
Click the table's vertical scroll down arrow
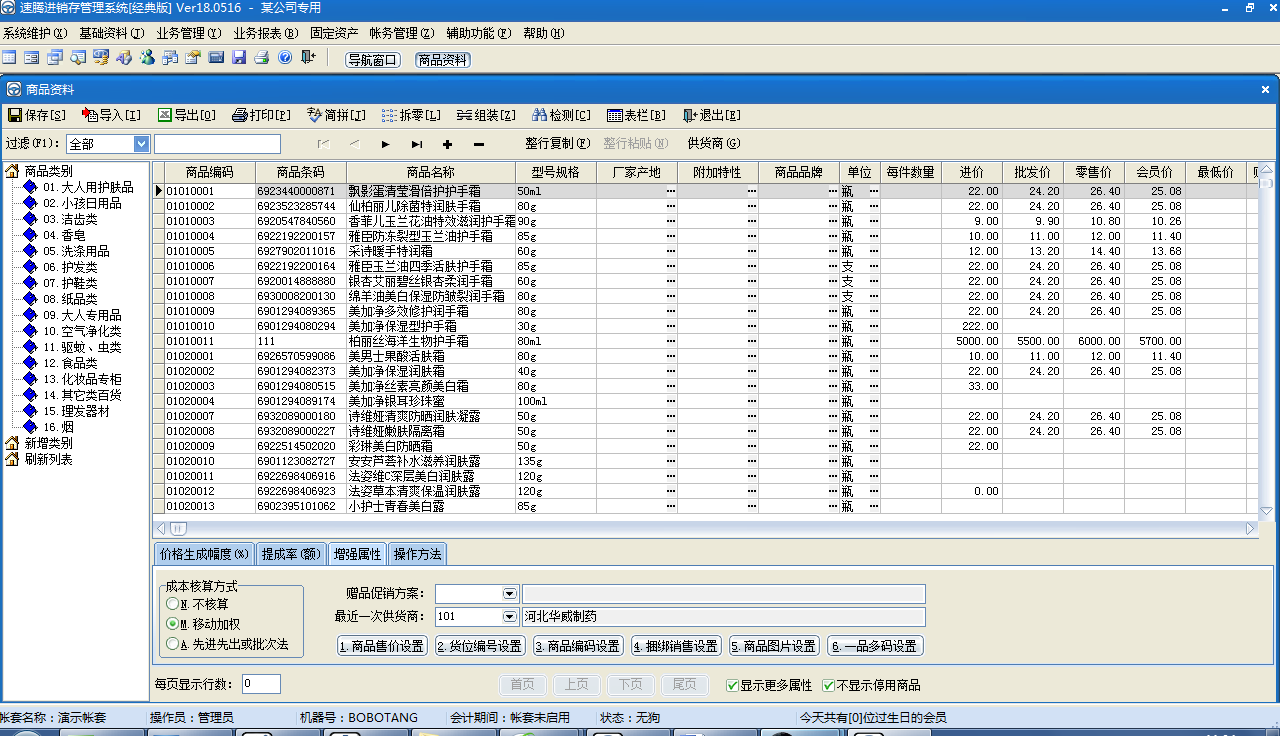pyautogui.click(x=1266, y=511)
